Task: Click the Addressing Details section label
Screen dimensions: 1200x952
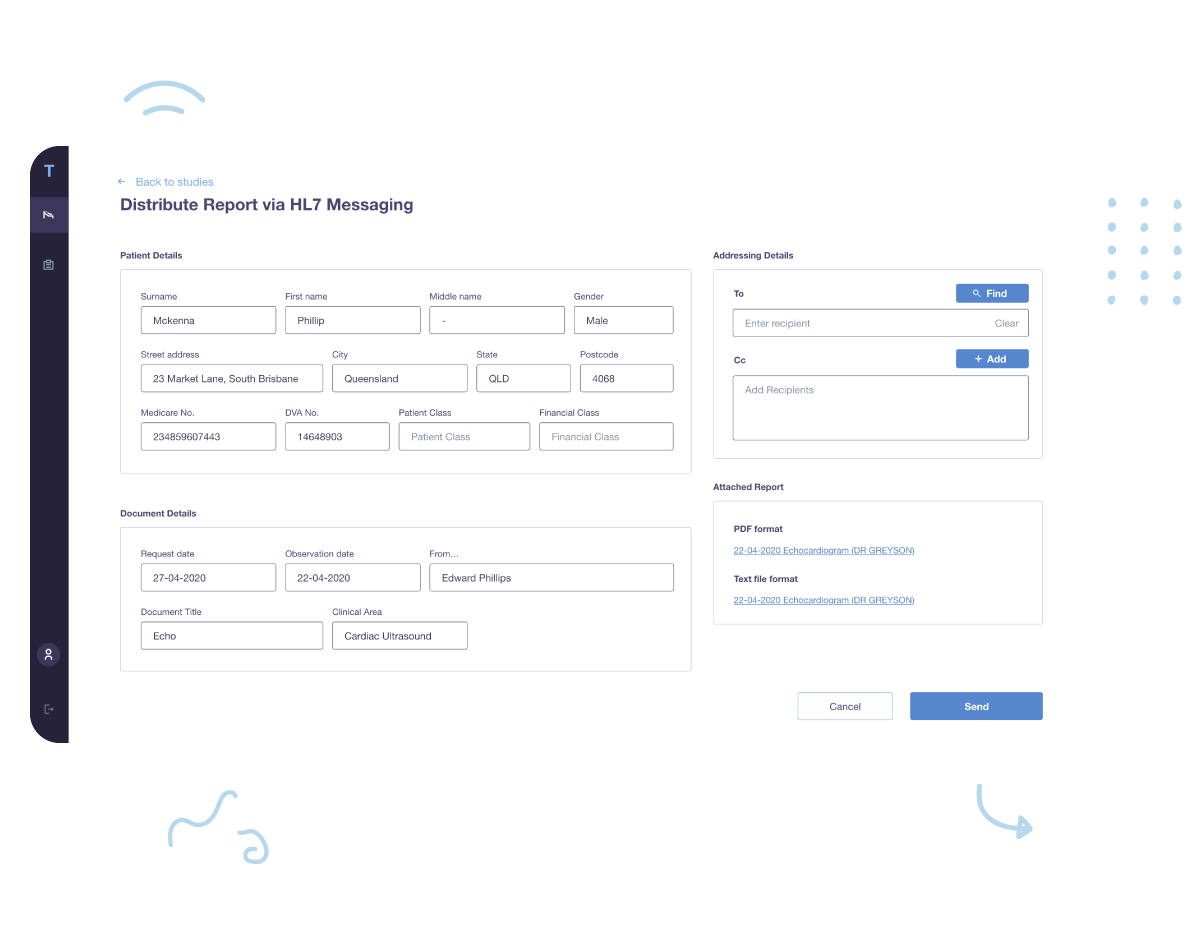Action: (x=753, y=256)
